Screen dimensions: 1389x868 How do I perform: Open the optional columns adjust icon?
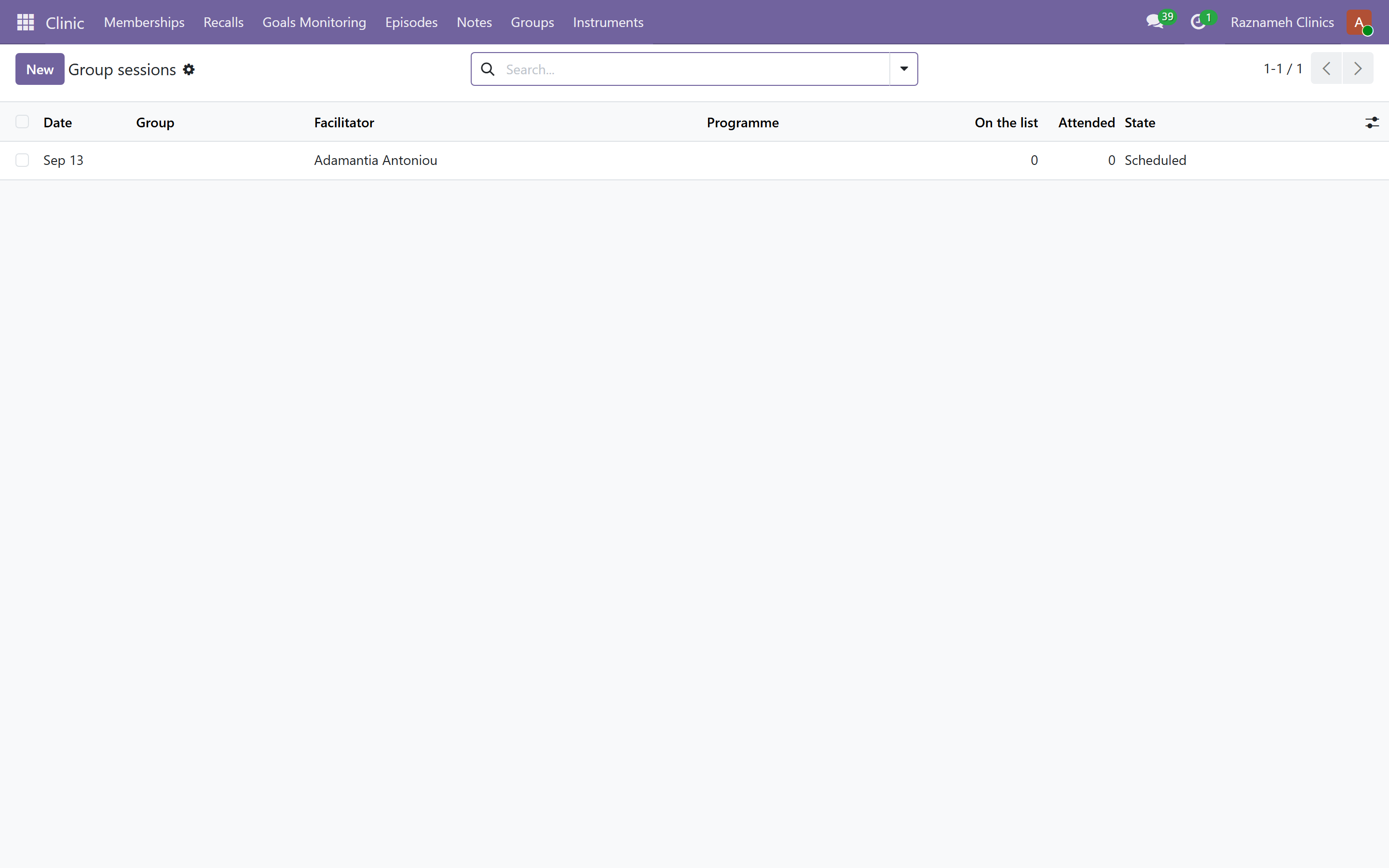pyautogui.click(x=1372, y=122)
